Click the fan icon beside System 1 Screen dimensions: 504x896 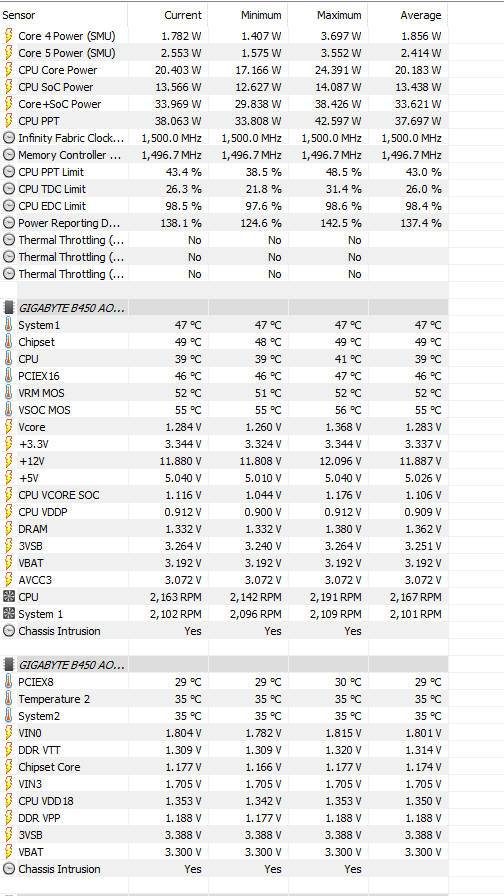click(x=9, y=614)
